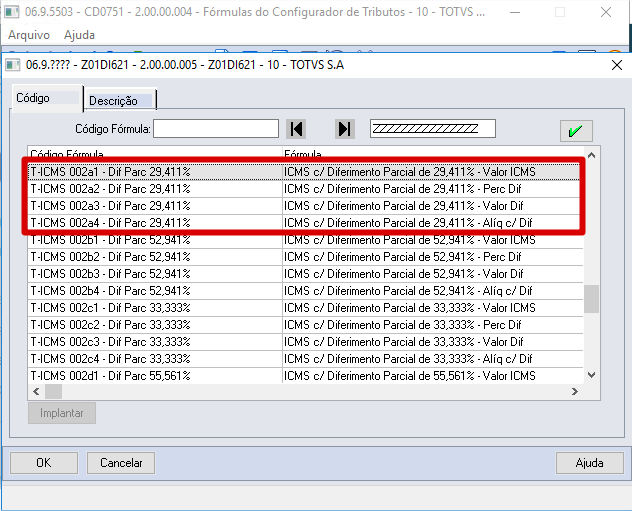The image size is (632, 511).
Task: Click formula cell '29,411% - Valor Dif'
Action: pyautogui.click(x=432, y=206)
